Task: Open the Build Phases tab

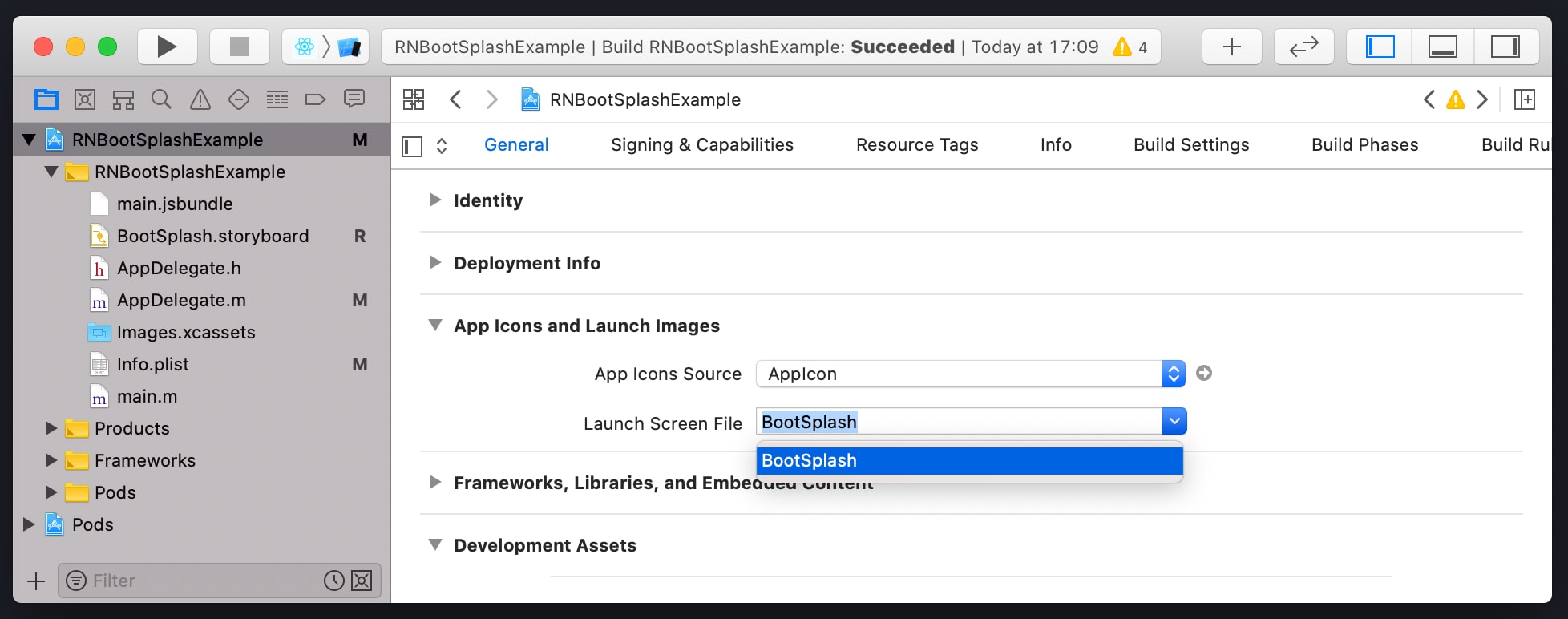Action: 1365,145
